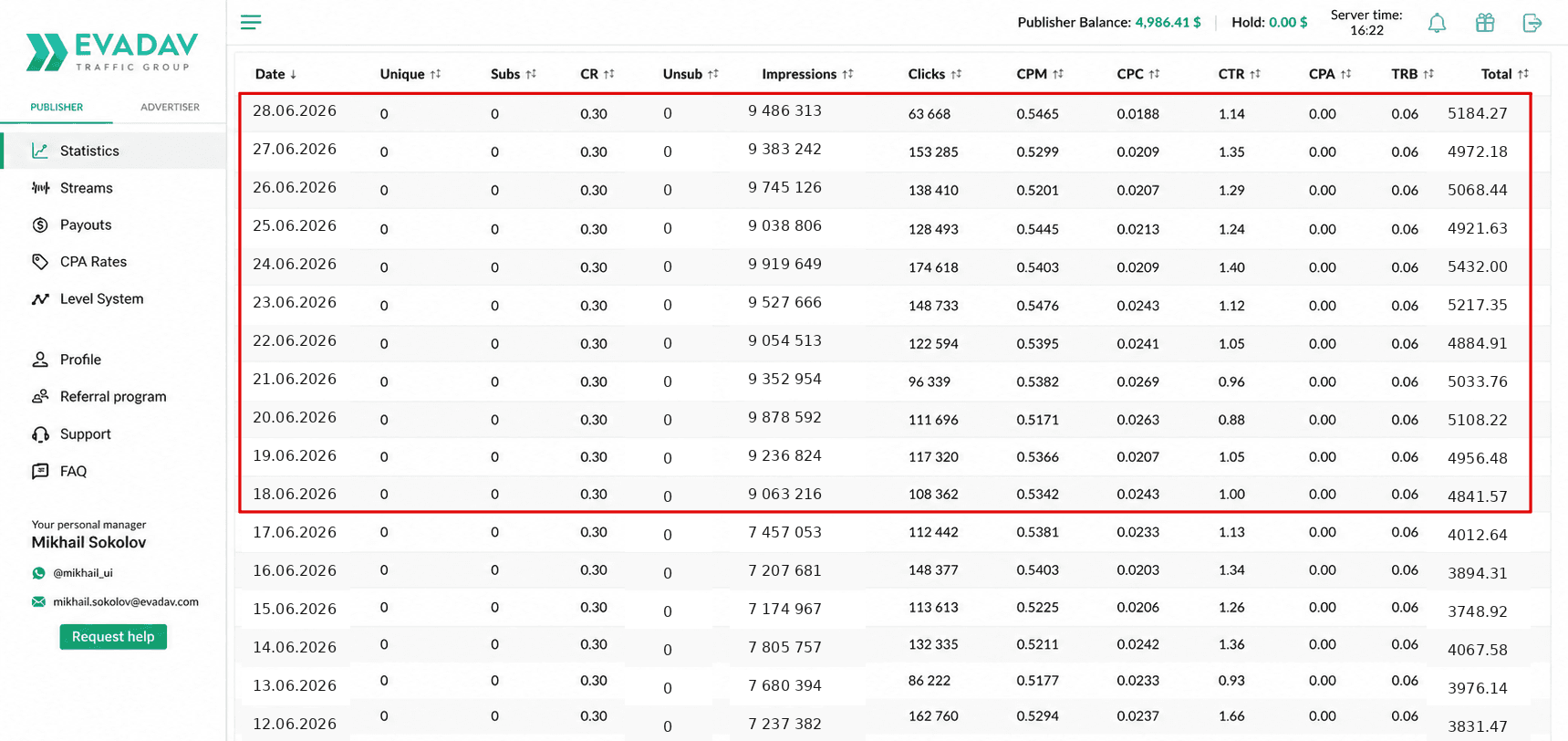Click the impressions value 9 486 313
The image size is (1568, 741).
click(x=785, y=111)
